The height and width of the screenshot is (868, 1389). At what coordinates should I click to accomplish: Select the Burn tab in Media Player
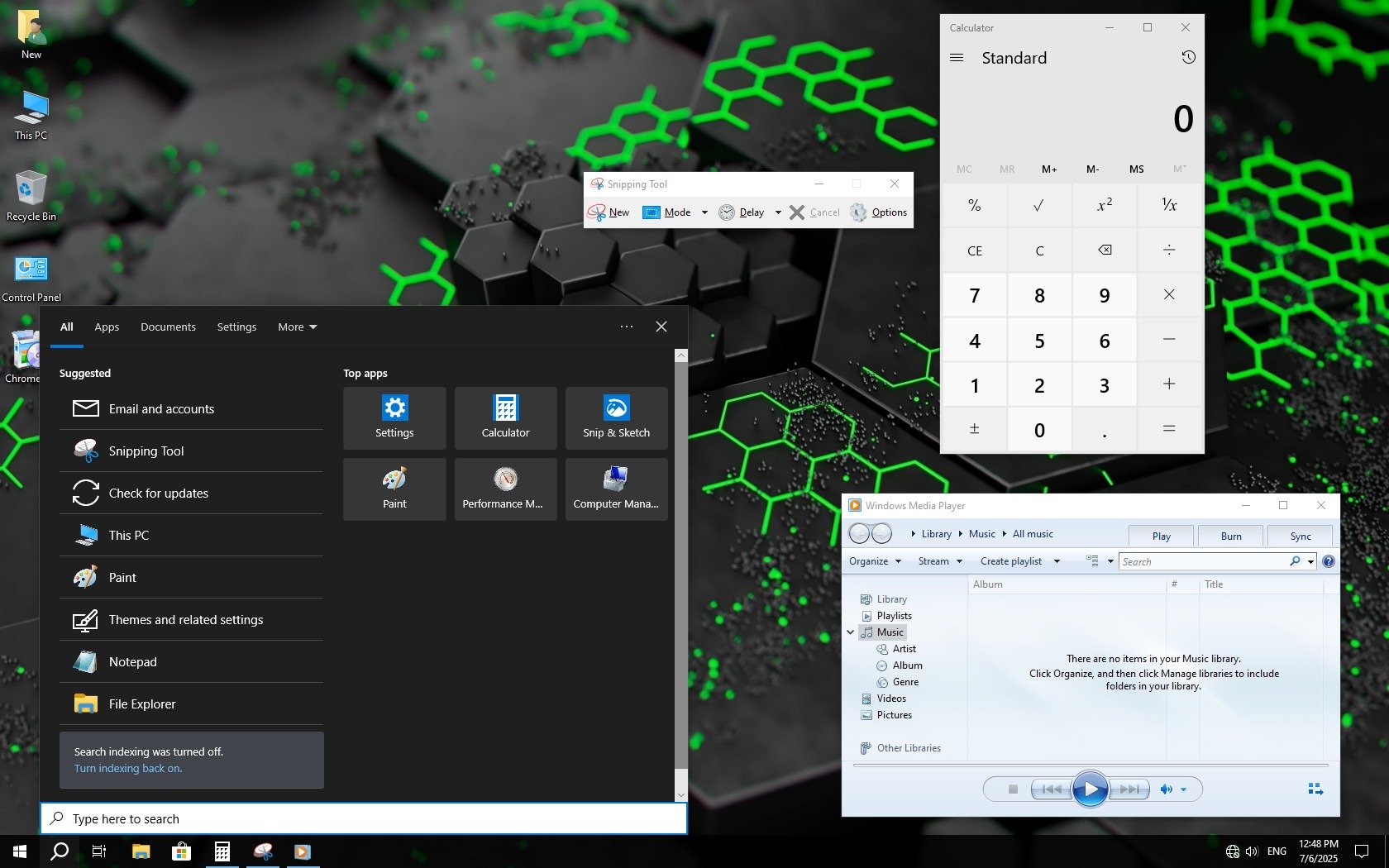pyautogui.click(x=1230, y=537)
